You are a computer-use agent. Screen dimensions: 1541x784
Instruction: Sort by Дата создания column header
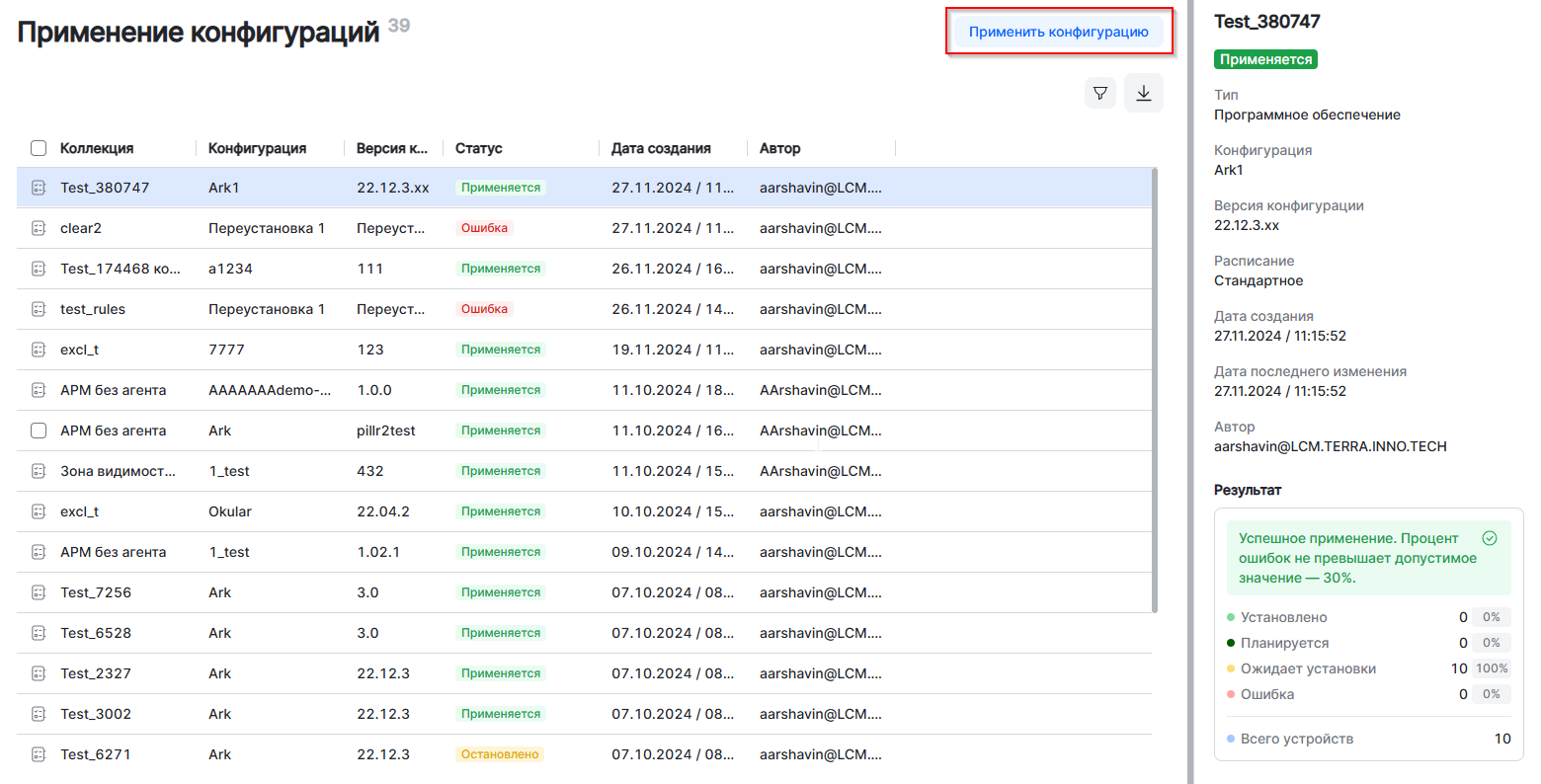[661, 148]
